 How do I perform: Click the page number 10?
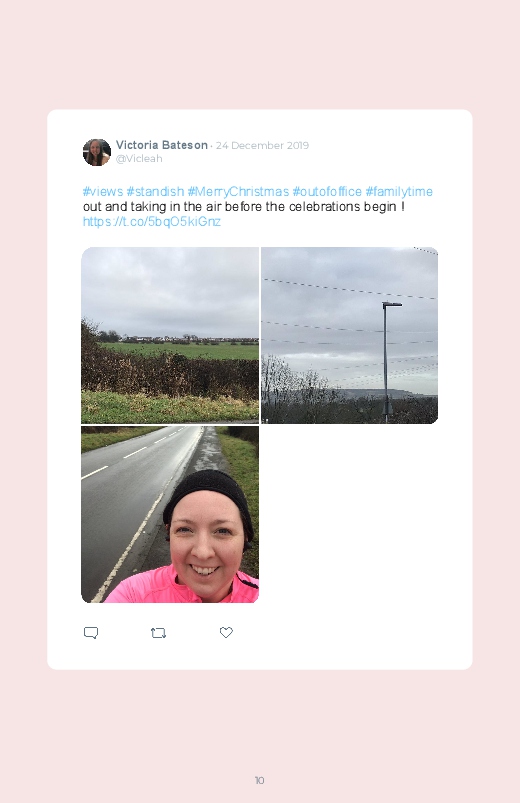coord(259,780)
